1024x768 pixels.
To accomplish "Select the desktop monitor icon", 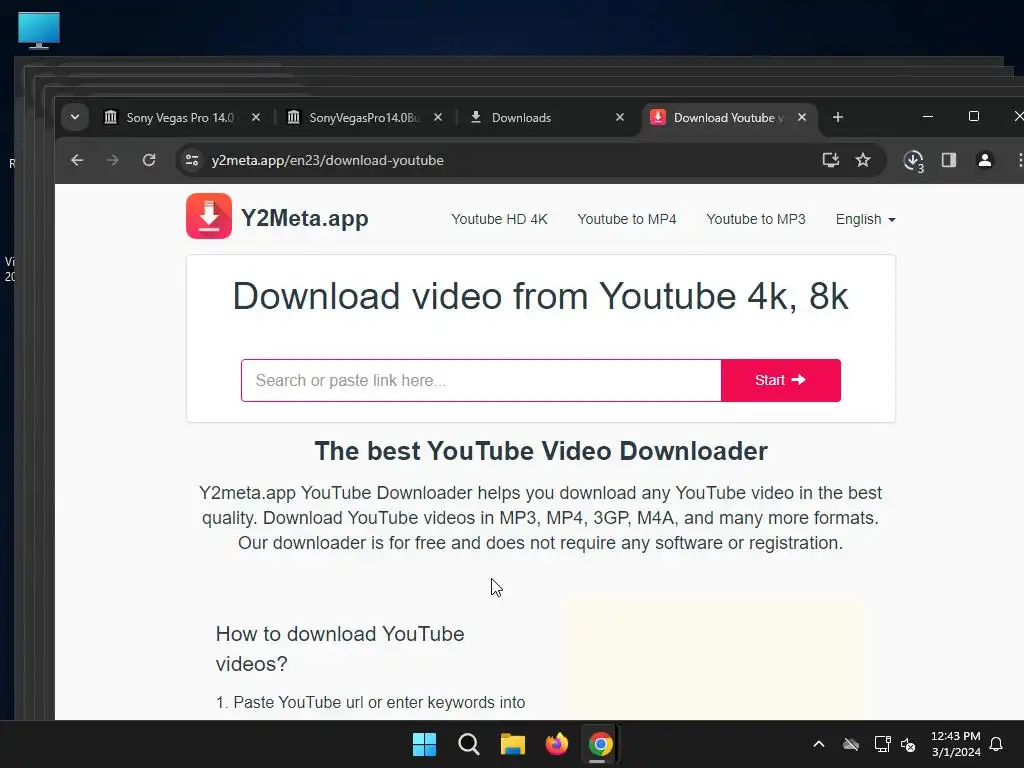I will click(39, 30).
